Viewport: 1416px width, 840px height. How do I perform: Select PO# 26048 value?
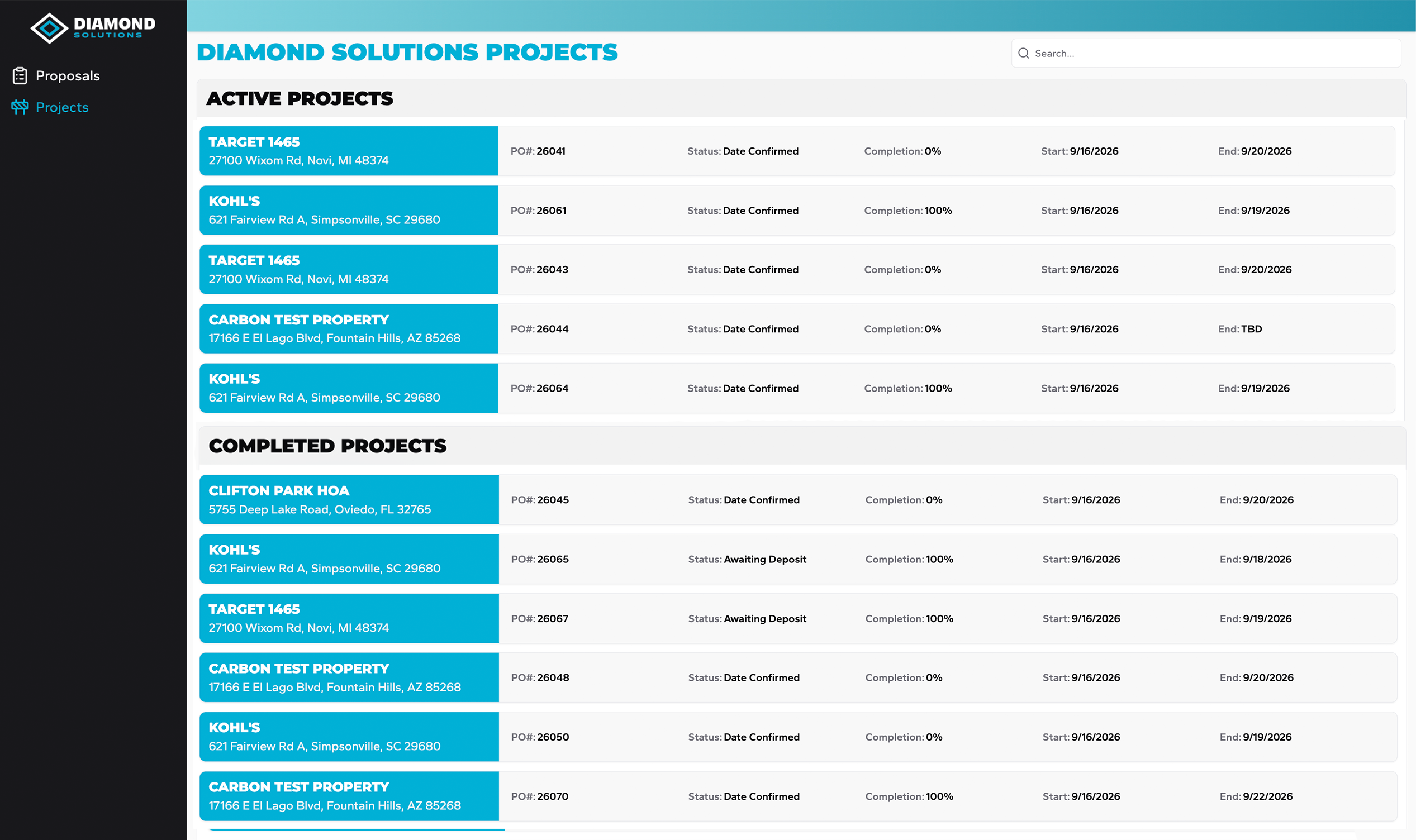pyautogui.click(x=553, y=677)
